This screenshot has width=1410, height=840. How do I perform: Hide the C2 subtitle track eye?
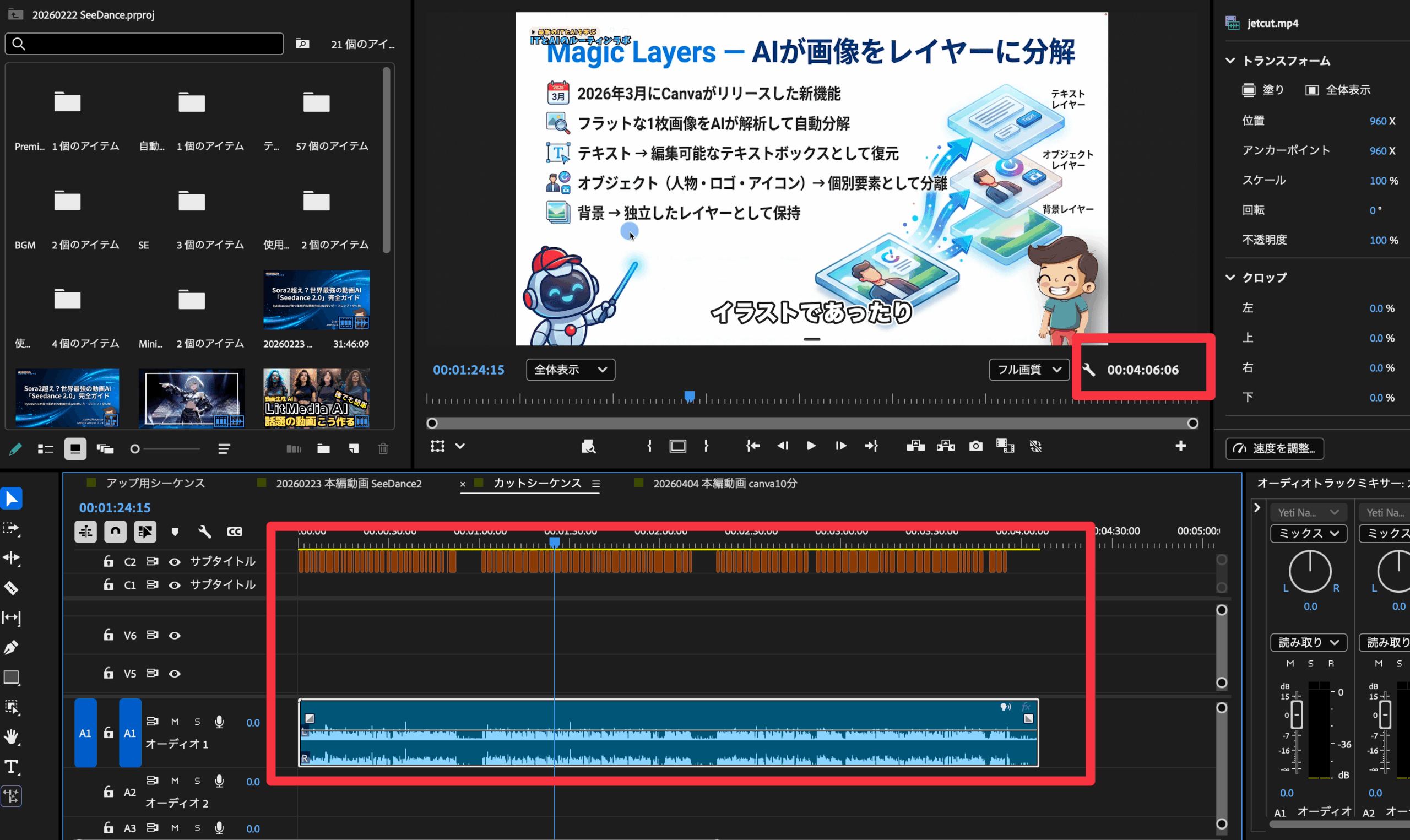(x=175, y=562)
